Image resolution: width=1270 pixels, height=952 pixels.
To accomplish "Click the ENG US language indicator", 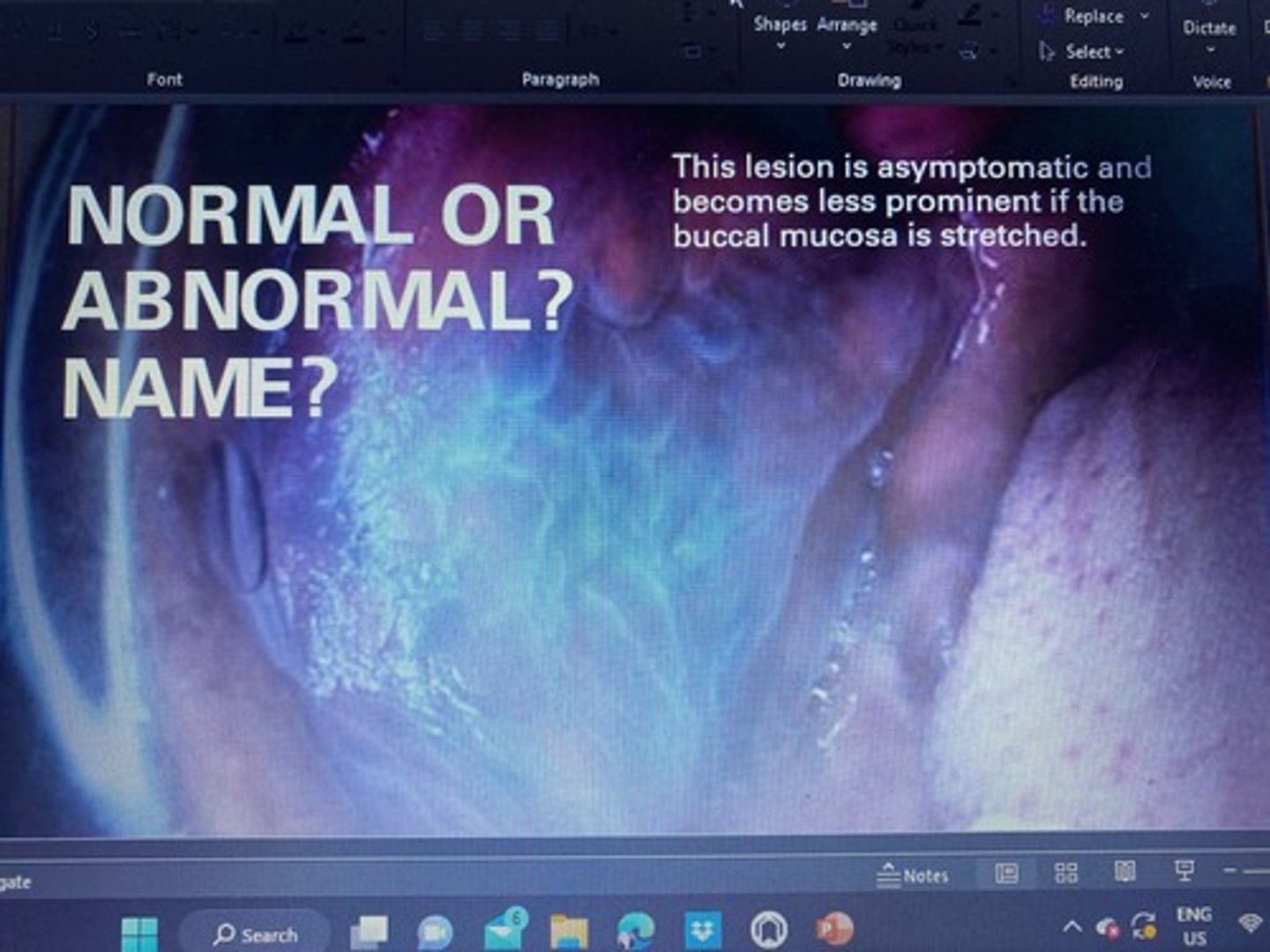I will coord(1194,926).
